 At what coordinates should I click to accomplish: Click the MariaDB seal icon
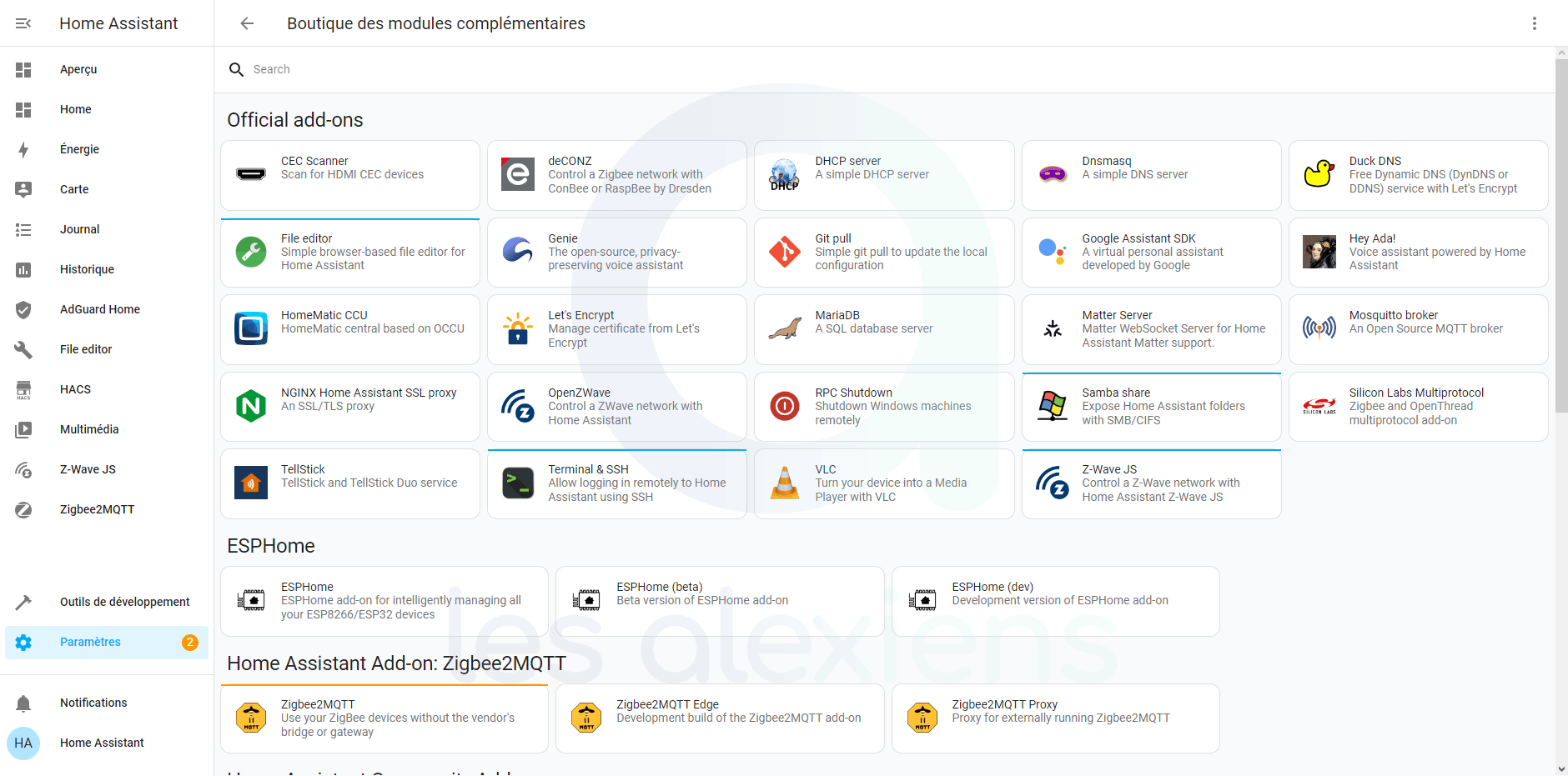point(785,328)
